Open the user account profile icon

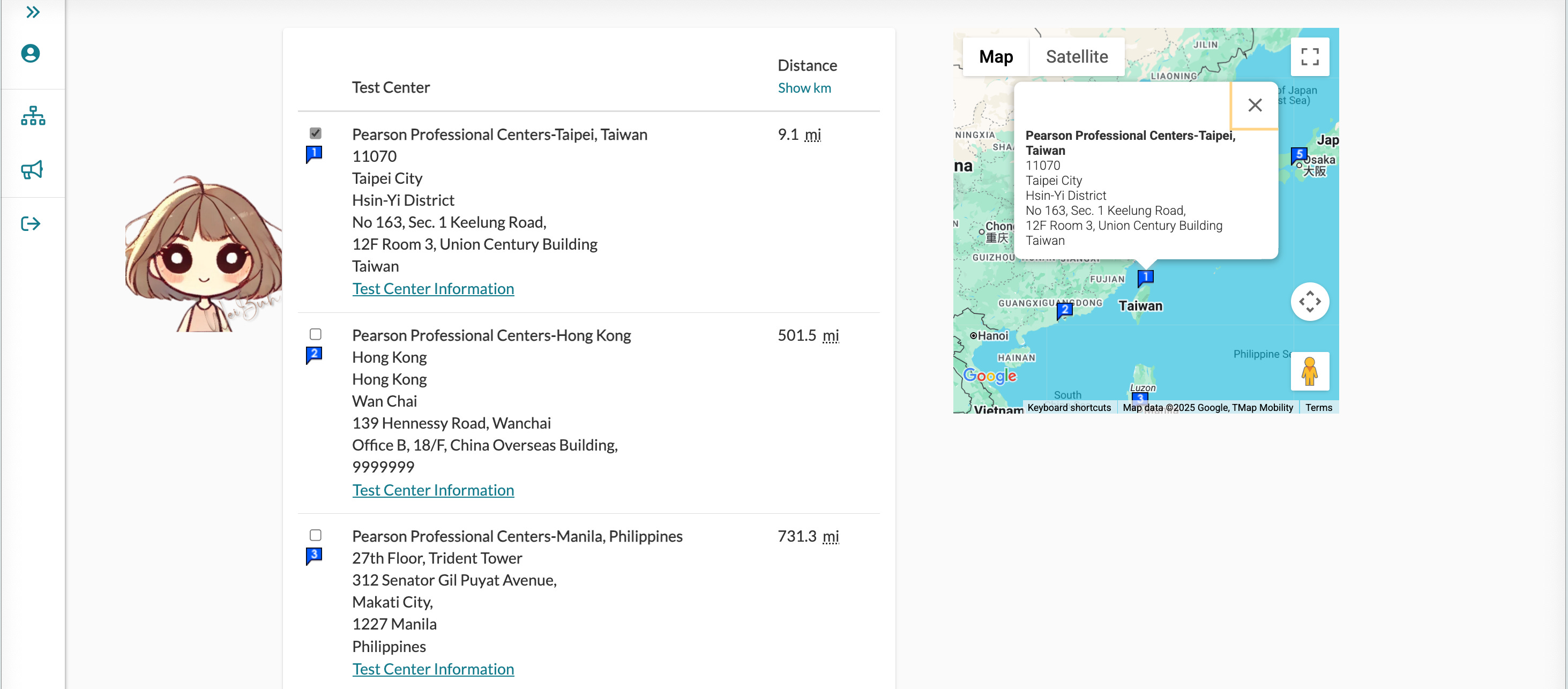point(31,54)
